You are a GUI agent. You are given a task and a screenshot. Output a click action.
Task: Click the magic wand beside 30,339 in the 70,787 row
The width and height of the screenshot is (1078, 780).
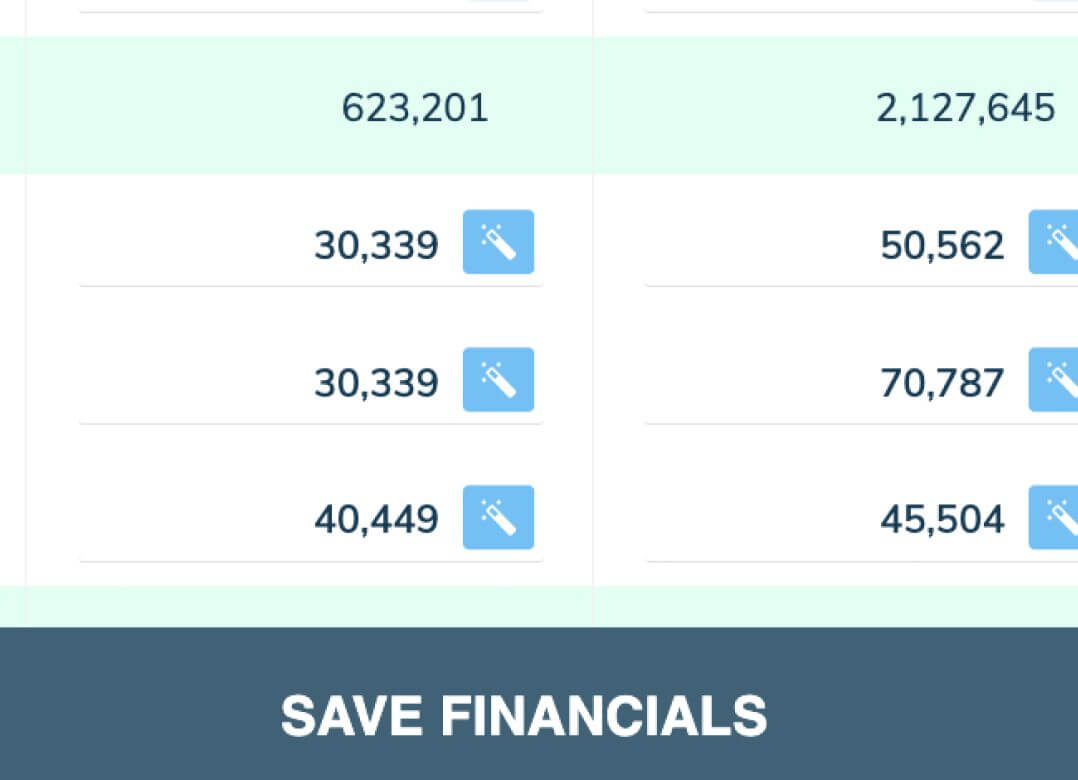pyautogui.click(x=498, y=379)
